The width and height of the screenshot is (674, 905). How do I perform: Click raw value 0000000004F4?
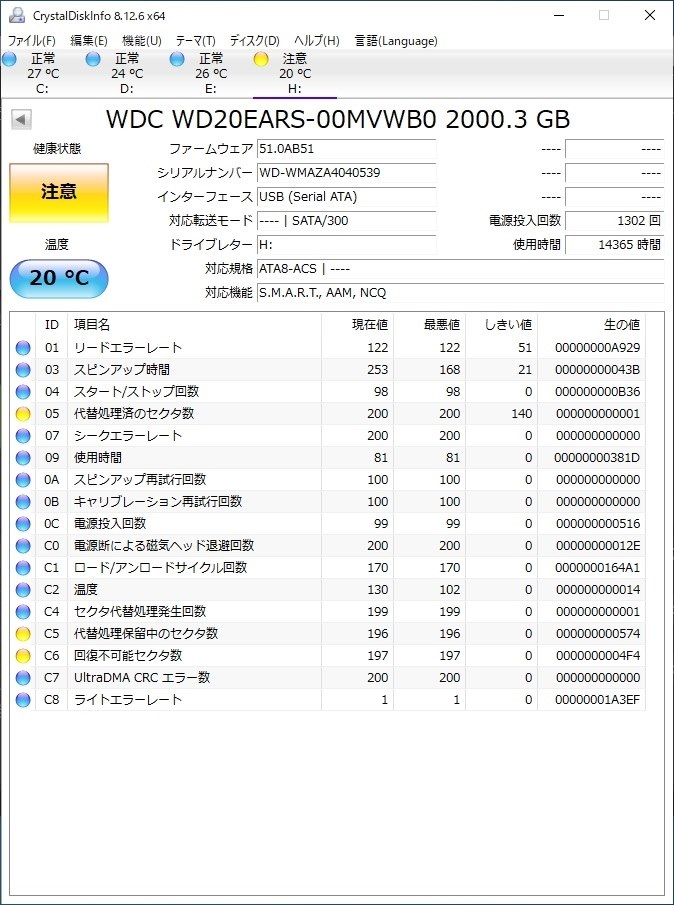[597, 656]
